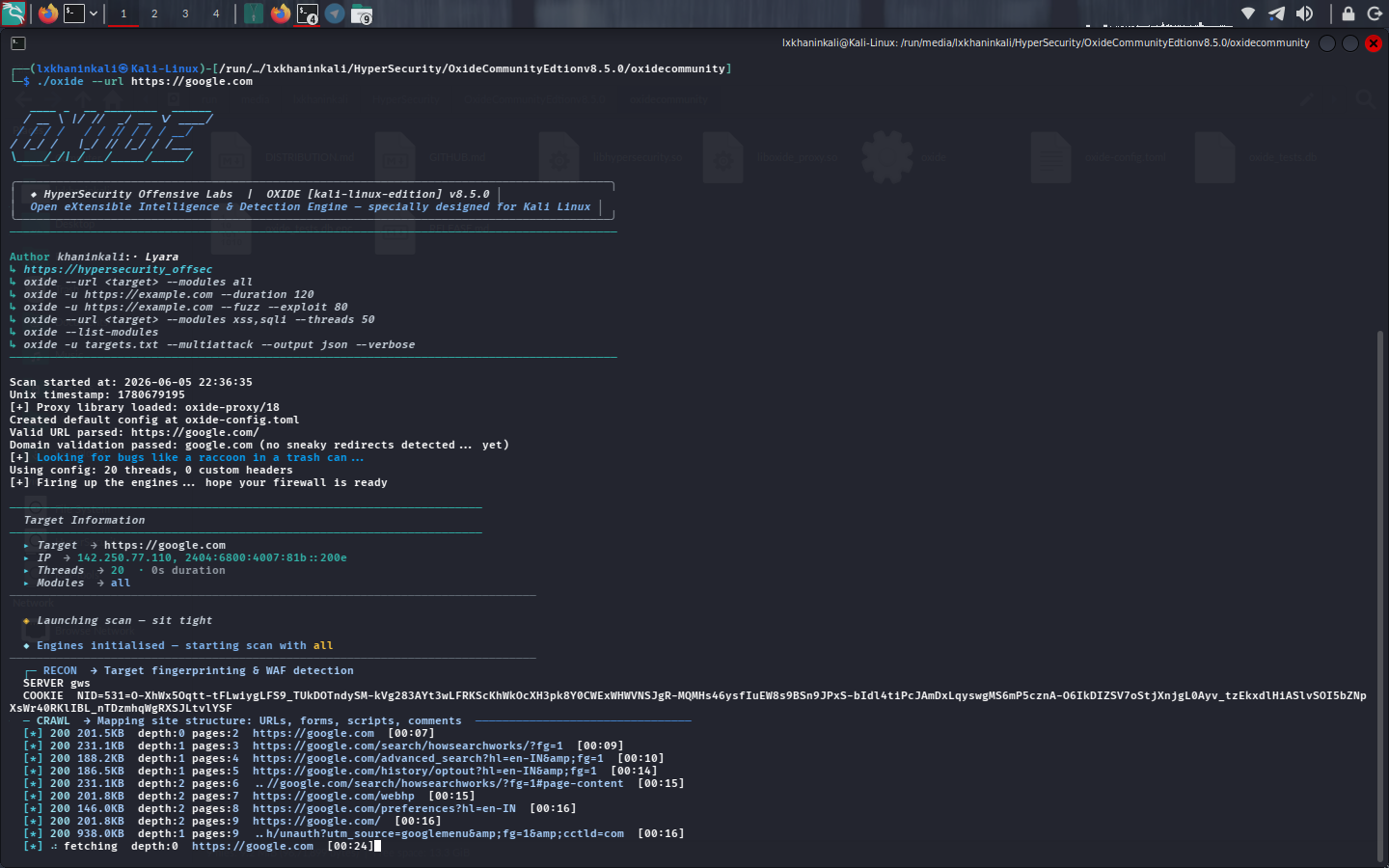Screen dimensions: 1389x868
Task: Open the Wi-Fi network tray icon
Action: [1248, 14]
